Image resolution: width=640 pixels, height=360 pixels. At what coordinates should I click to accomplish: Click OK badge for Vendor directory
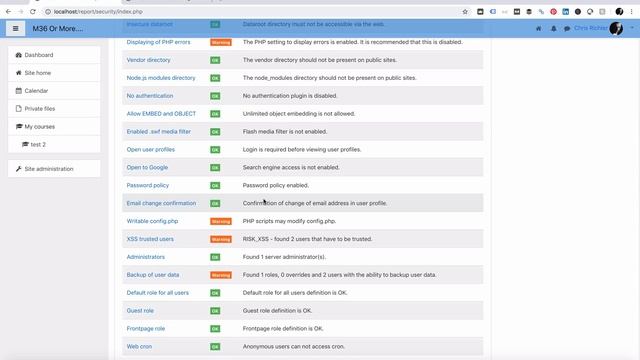pyautogui.click(x=215, y=60)
